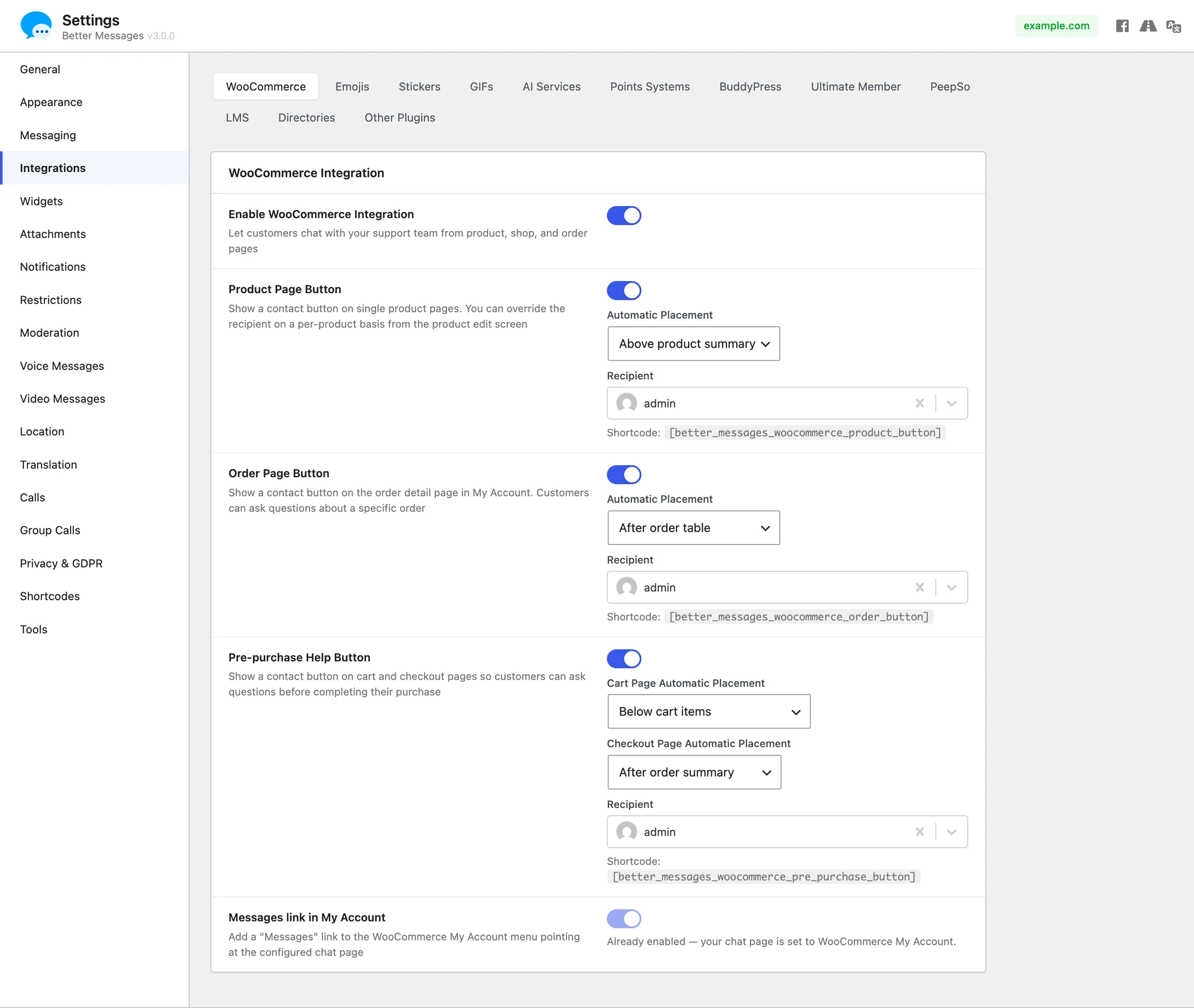
Task: Select the BuddyPress tab
Action: [750, 87]
